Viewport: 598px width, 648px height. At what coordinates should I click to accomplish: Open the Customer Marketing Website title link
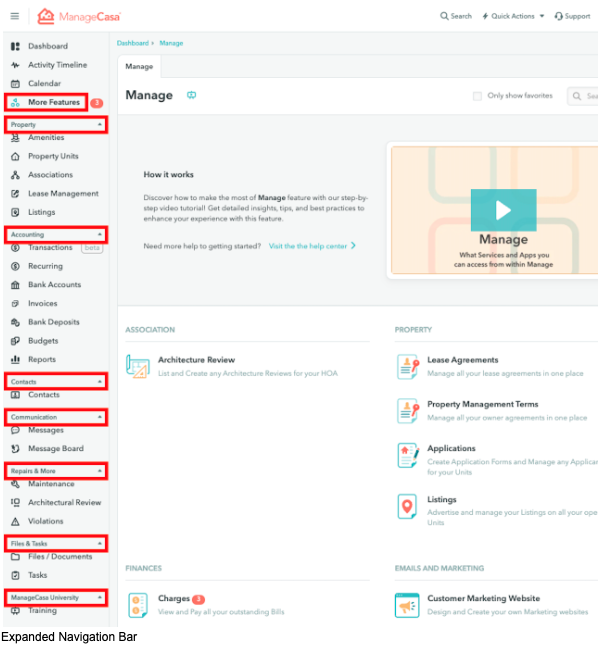[484, 598]
